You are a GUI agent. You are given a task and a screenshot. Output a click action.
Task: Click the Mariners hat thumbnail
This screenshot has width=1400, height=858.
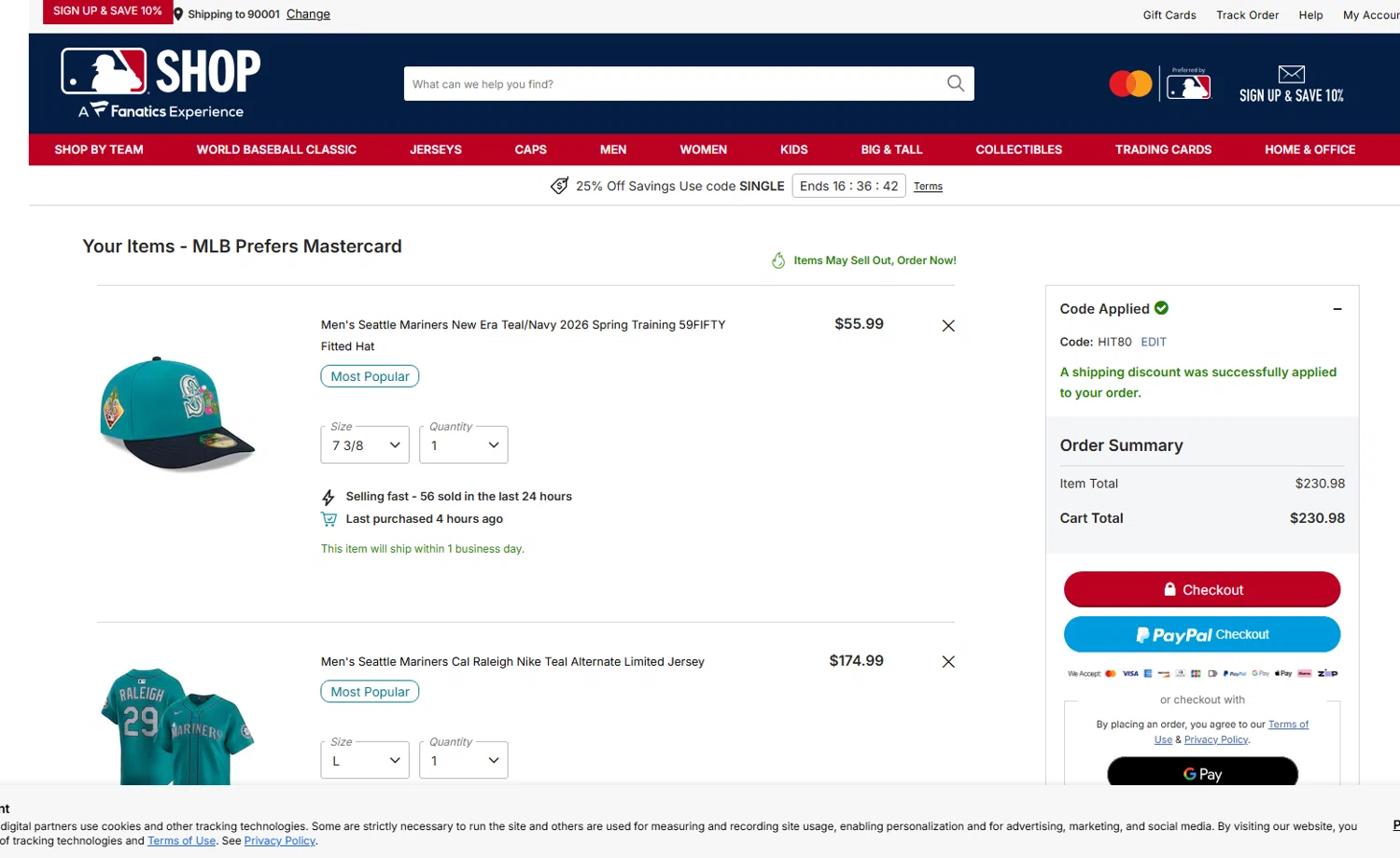tap(177, 414)
